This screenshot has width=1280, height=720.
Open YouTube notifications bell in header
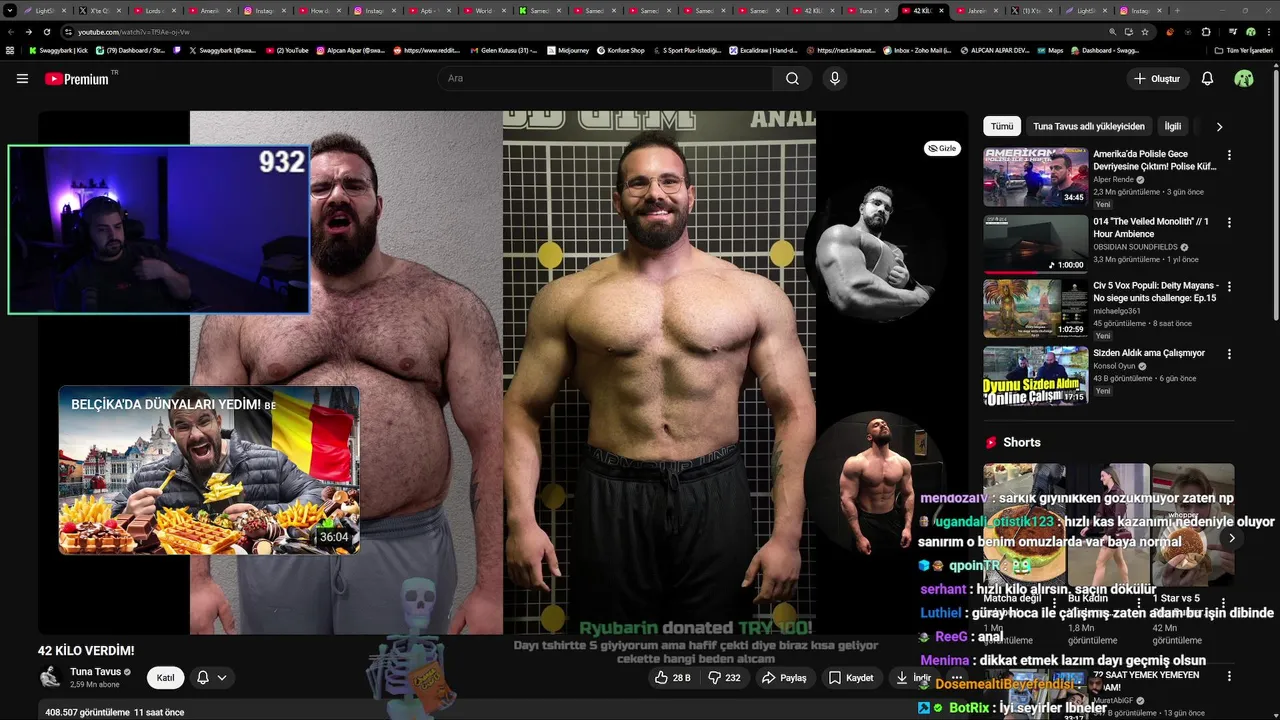point(1207,78)
